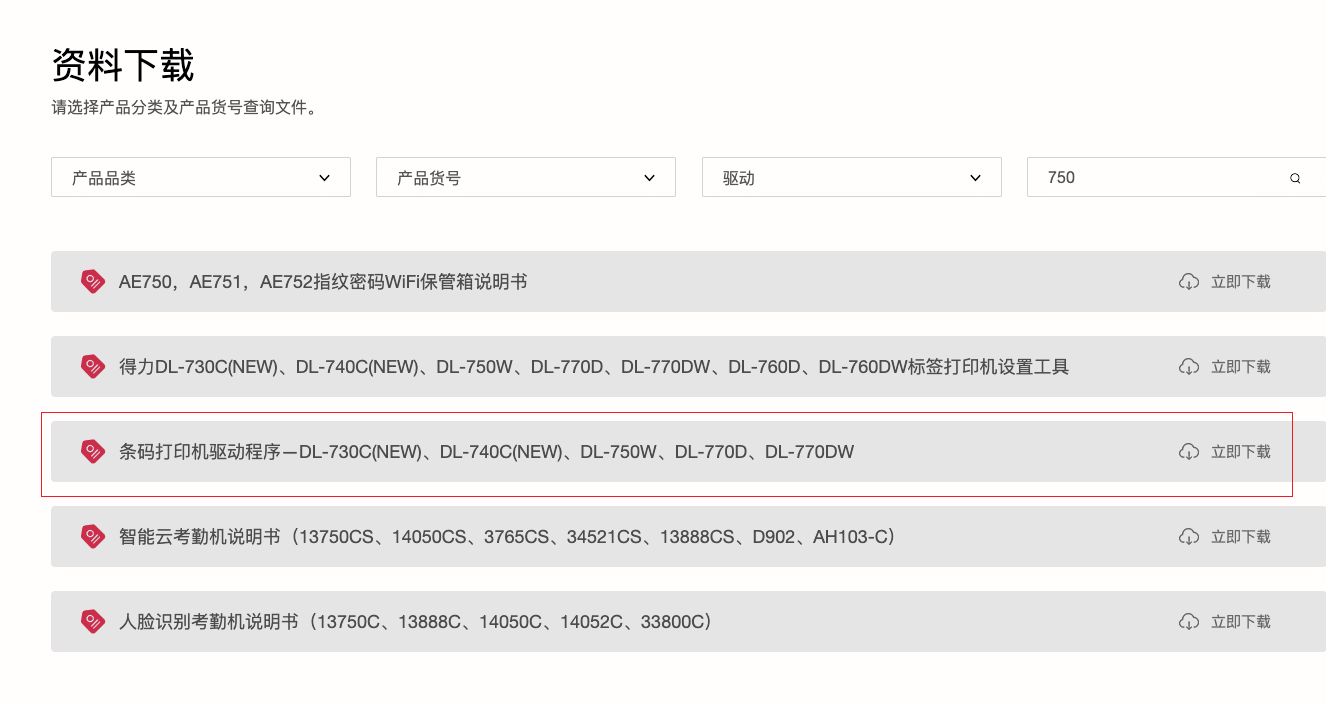The height and width of the screenshot is (704, 1326).
Task: Click red tag icon on 智能云考勤机说明书 row
Action: (93, 537)
